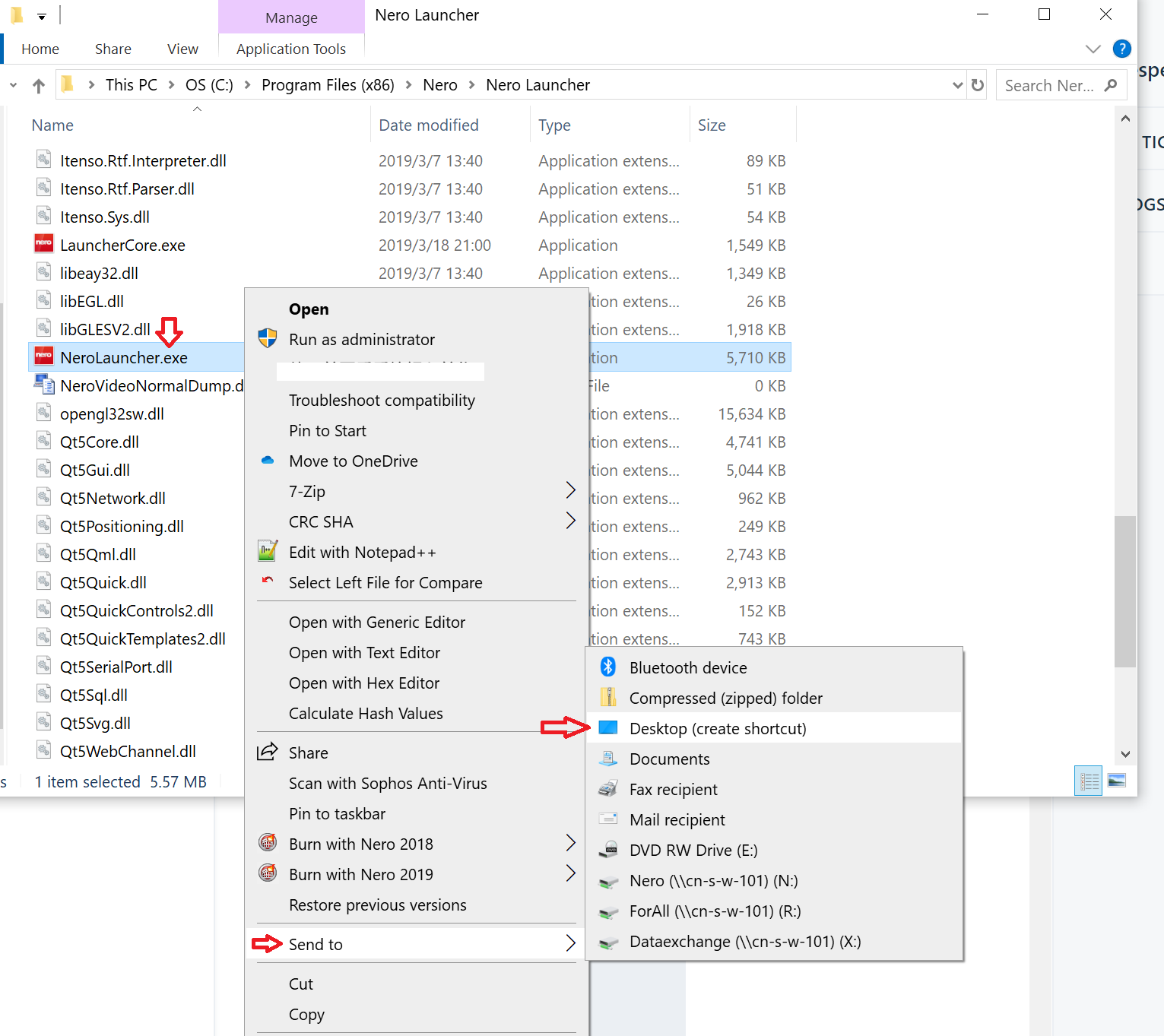Choose Calculate Hash Values
Screen dimensions: 1164x1036
(x=366, y=714)
